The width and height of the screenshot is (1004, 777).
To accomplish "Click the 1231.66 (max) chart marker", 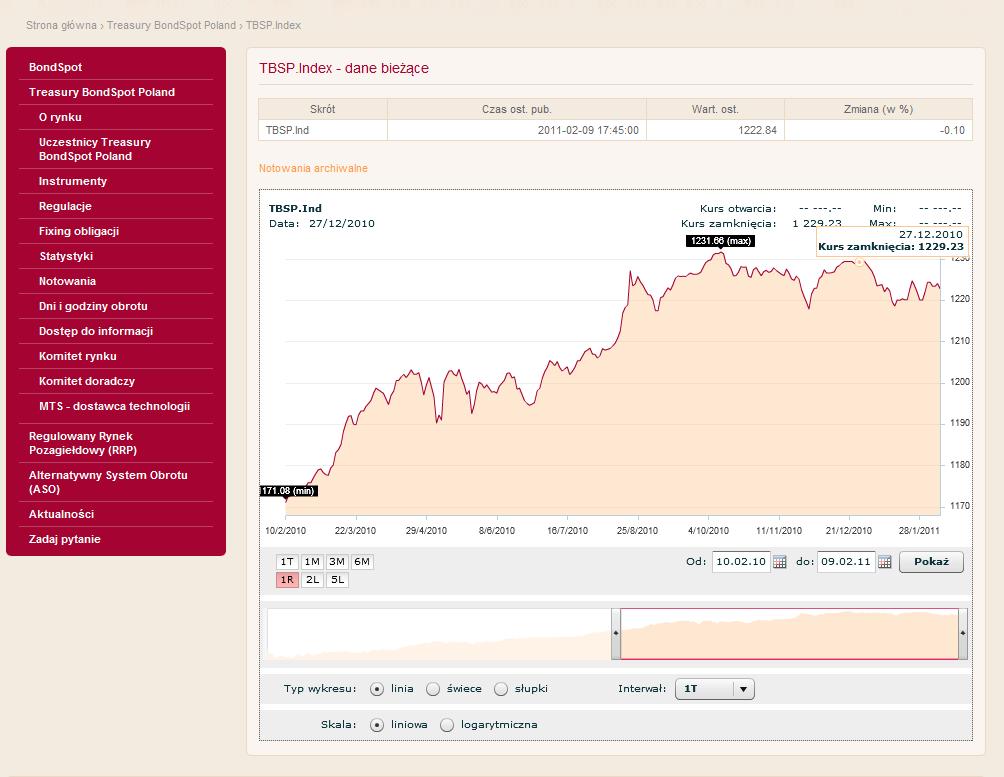I will (x=720, y=241).
